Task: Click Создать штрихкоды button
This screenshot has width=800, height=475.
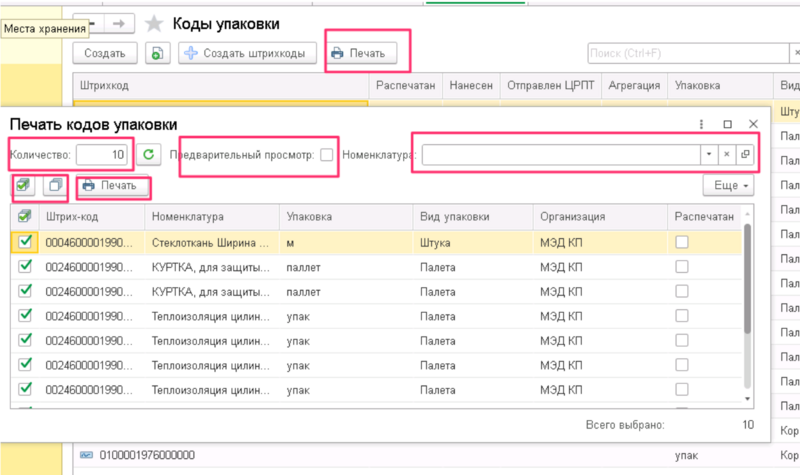Action: pos(247,53)
